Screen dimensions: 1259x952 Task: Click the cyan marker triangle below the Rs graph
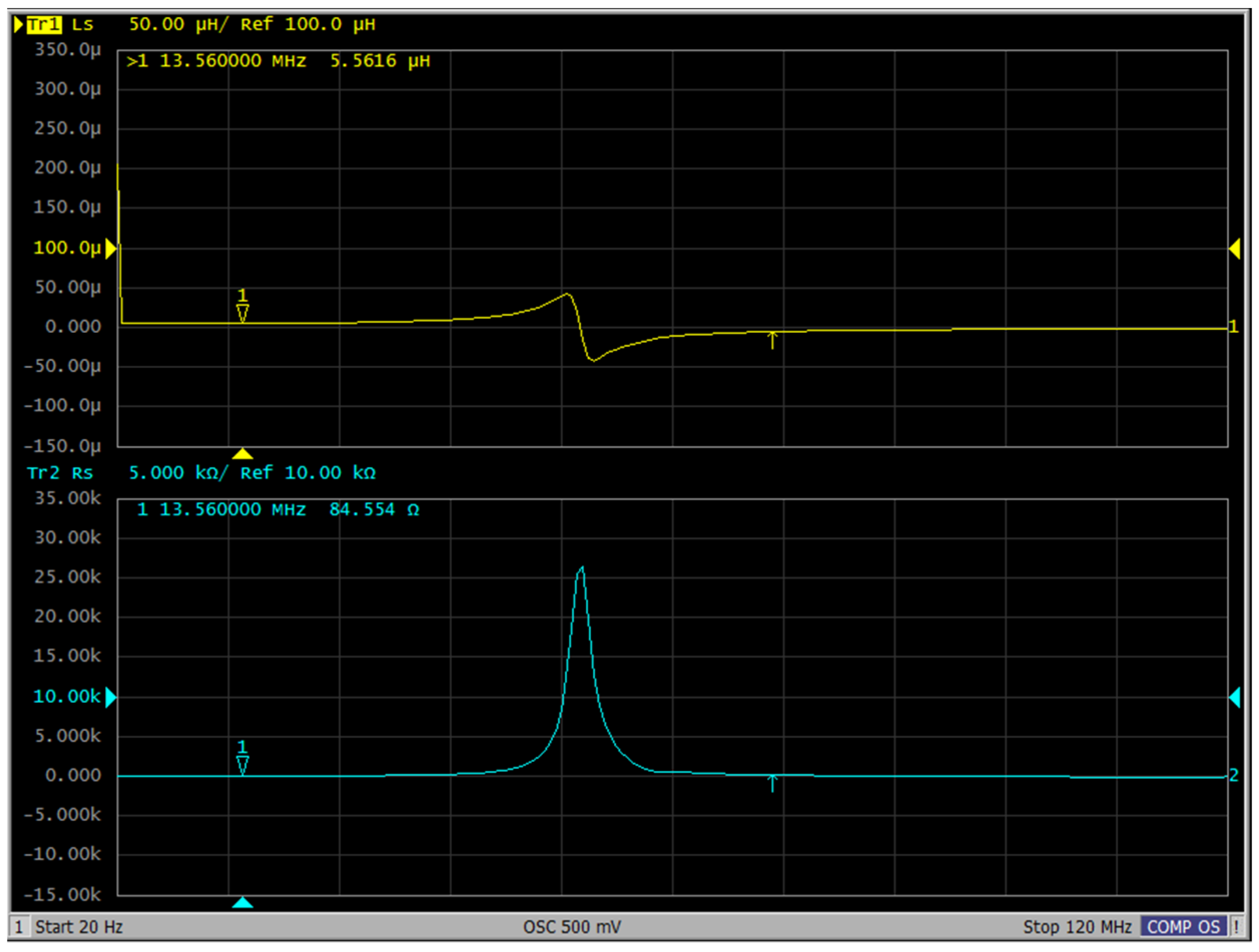pos(242,902)
